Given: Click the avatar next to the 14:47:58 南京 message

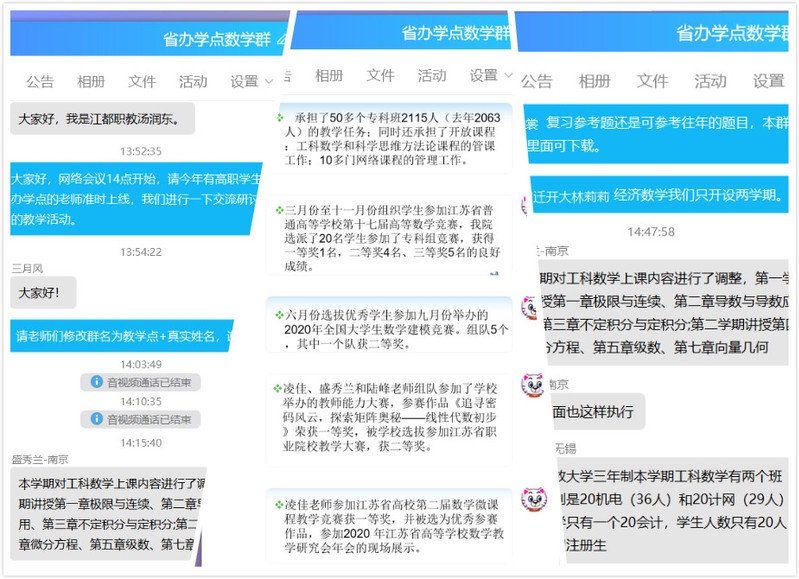Looking at the screenshot, I should coord(530,305).
